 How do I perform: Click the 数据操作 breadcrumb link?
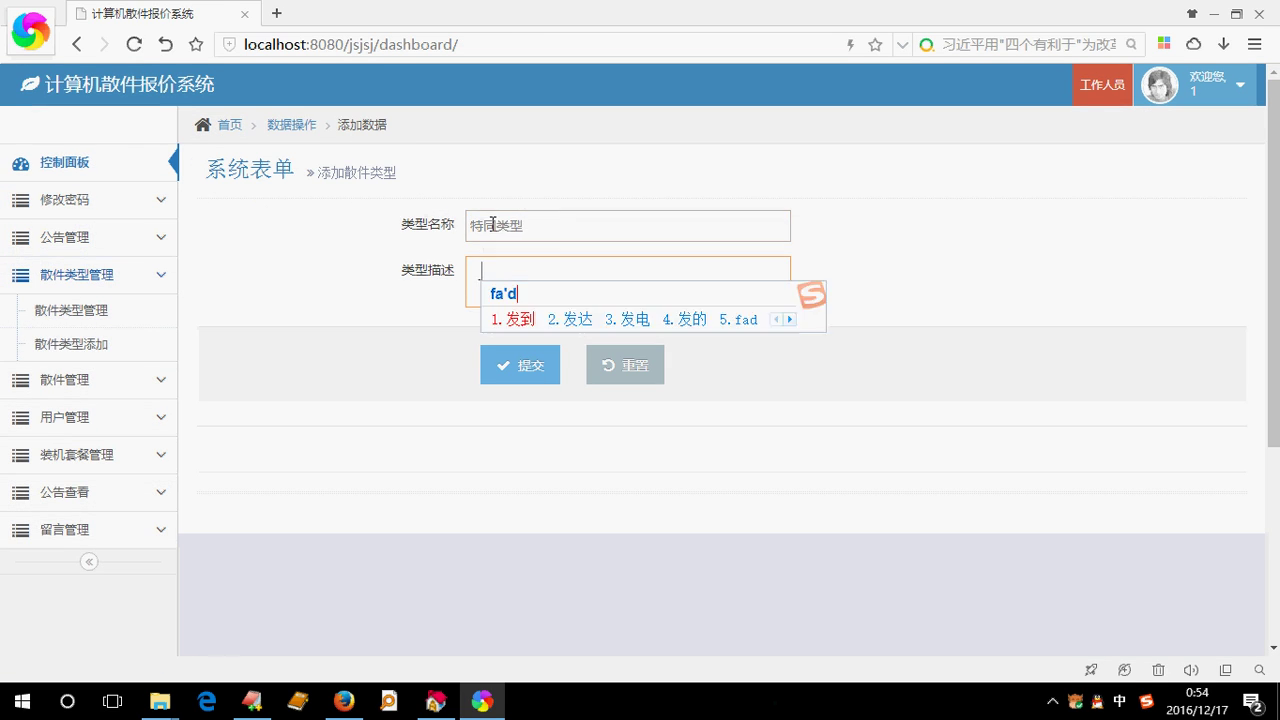(291, 125)
